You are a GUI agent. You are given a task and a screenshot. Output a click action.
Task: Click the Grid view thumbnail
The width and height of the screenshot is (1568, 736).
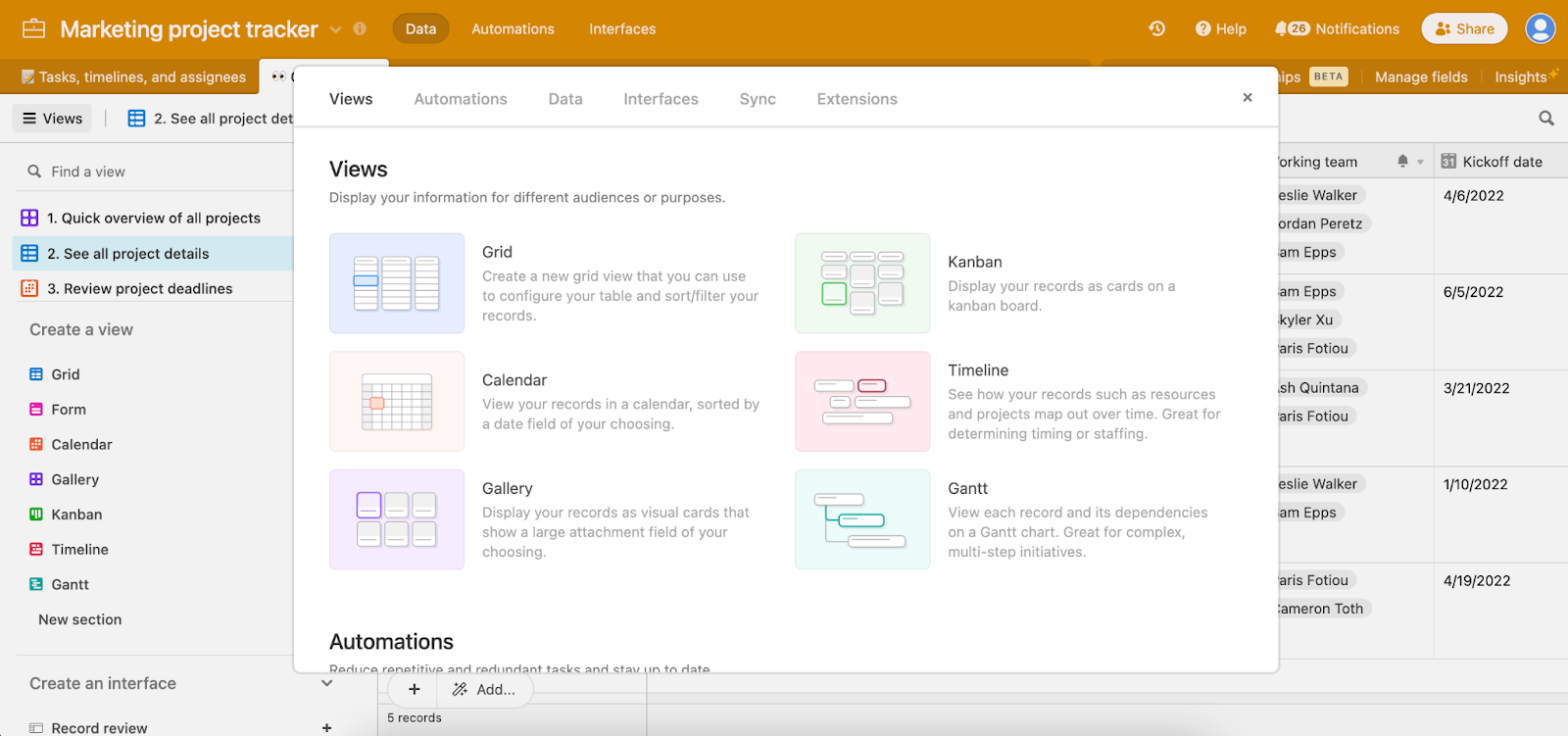point(397,283)
